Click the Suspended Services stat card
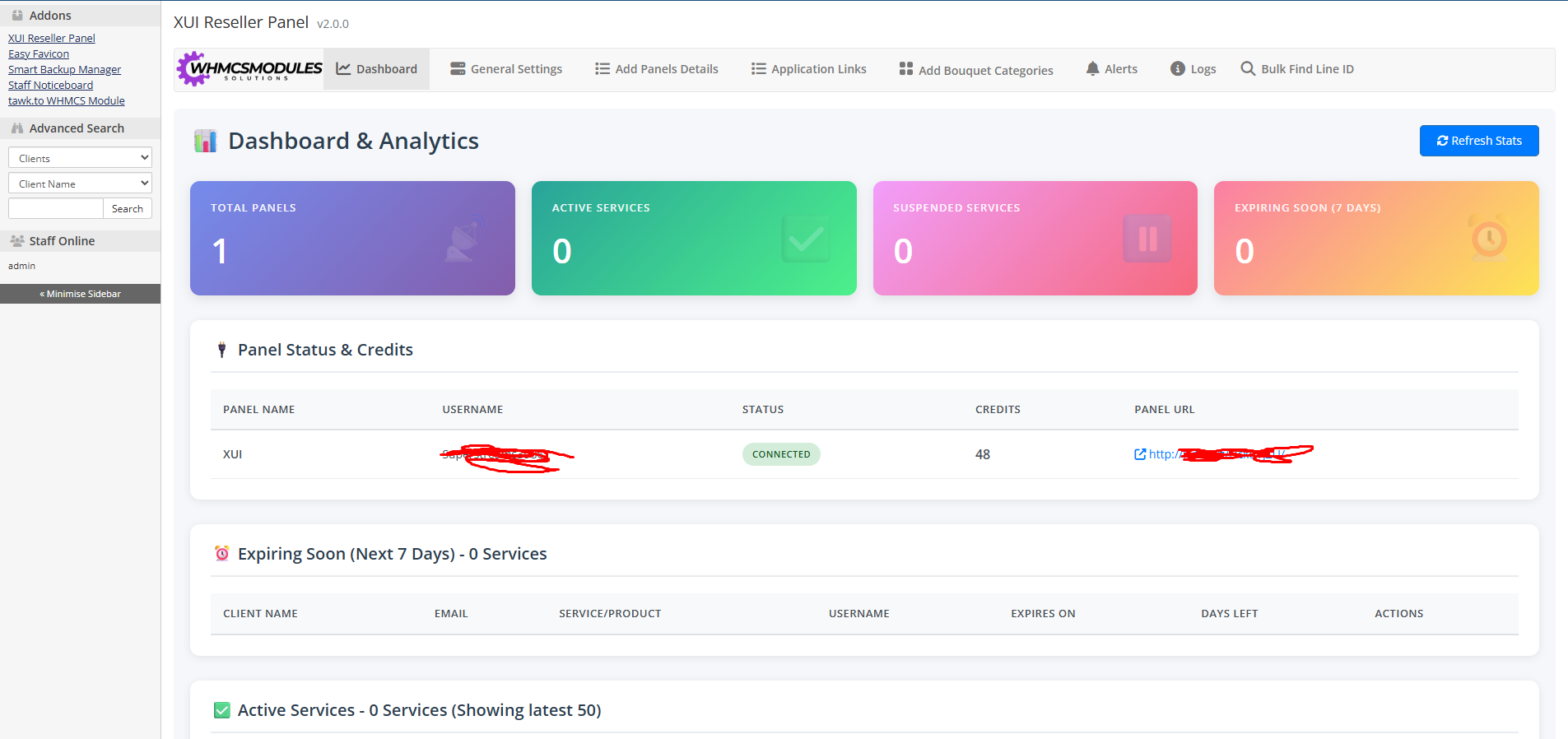 pyautogui.click(x=1035, y=239)
